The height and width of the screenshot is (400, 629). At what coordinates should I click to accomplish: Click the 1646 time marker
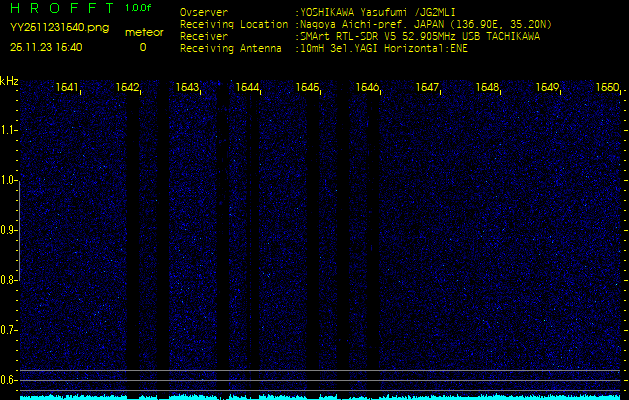tap(367, 87)
